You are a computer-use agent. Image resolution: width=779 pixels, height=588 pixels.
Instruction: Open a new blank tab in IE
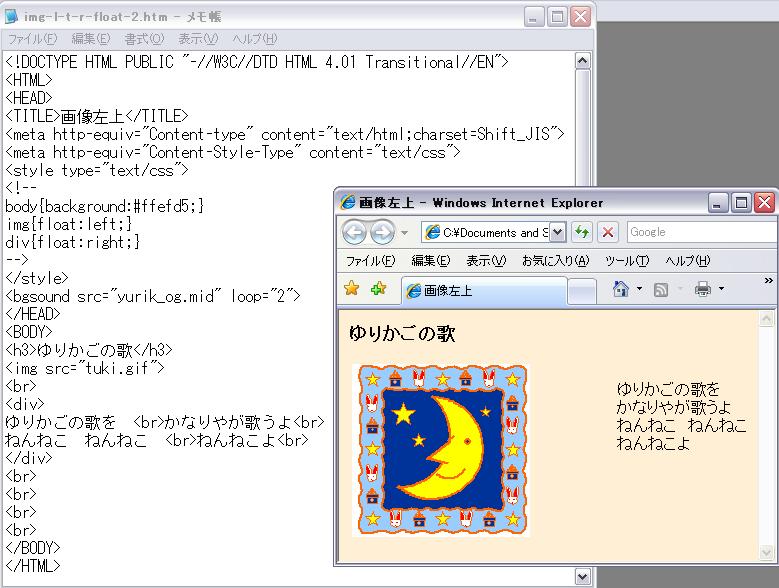click(x=582, y=291)
